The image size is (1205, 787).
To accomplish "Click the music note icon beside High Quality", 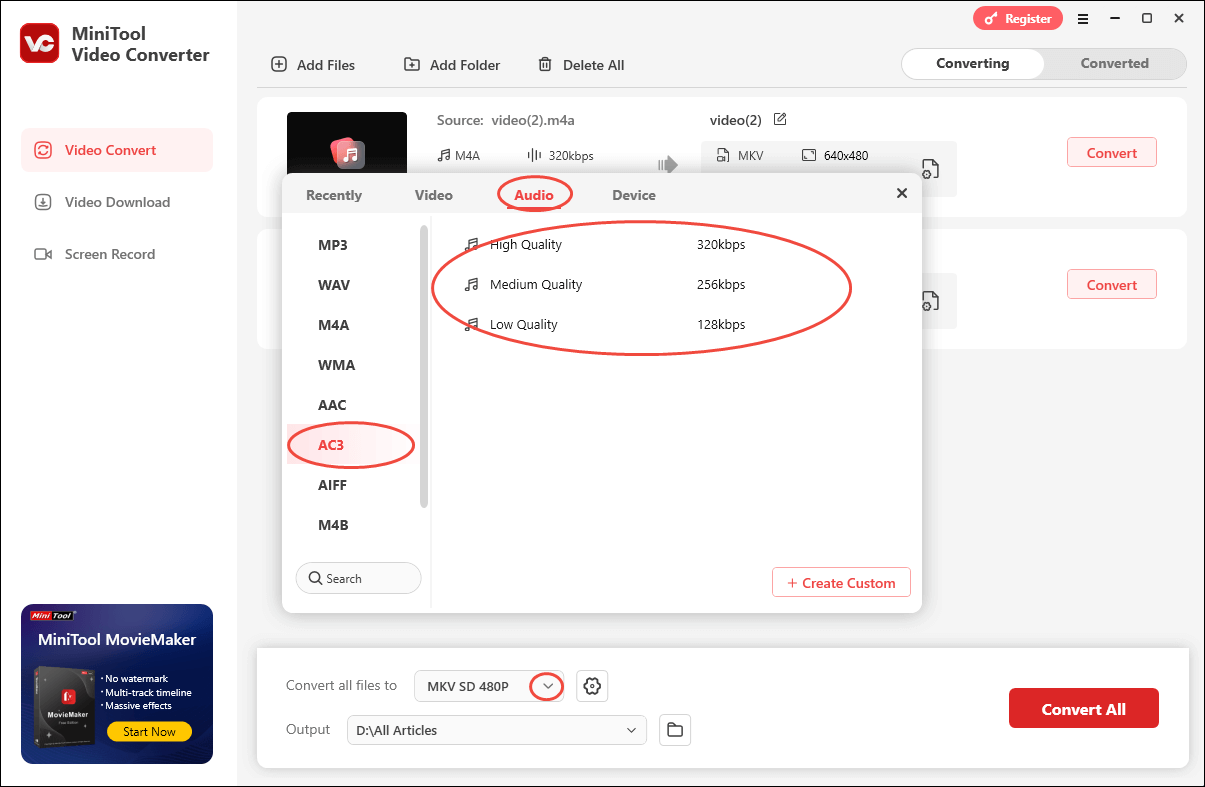I will 472,244.
